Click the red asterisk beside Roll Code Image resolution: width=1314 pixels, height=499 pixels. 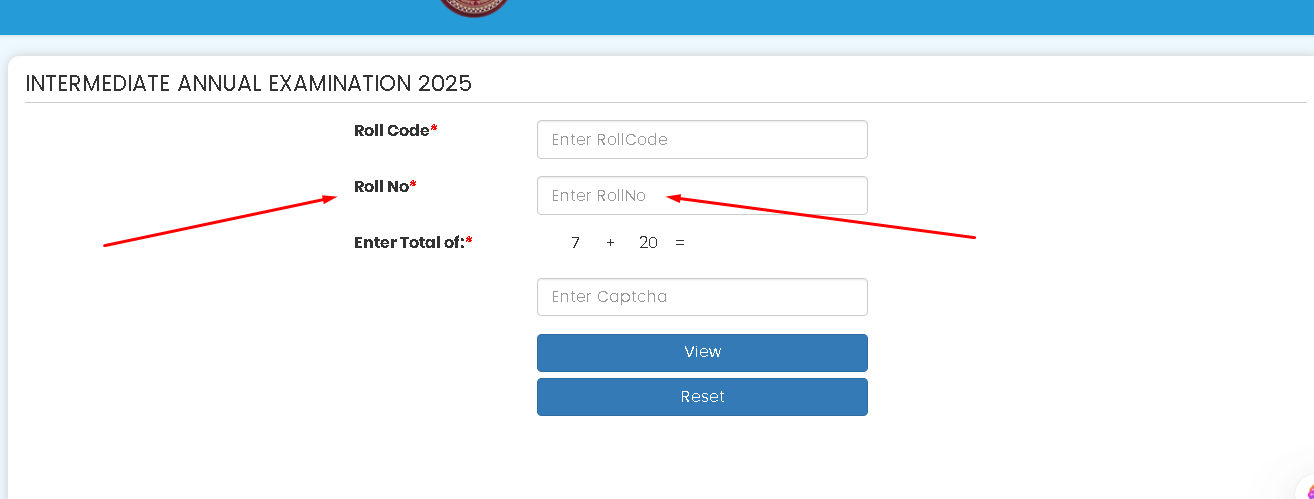pos(434,130)
